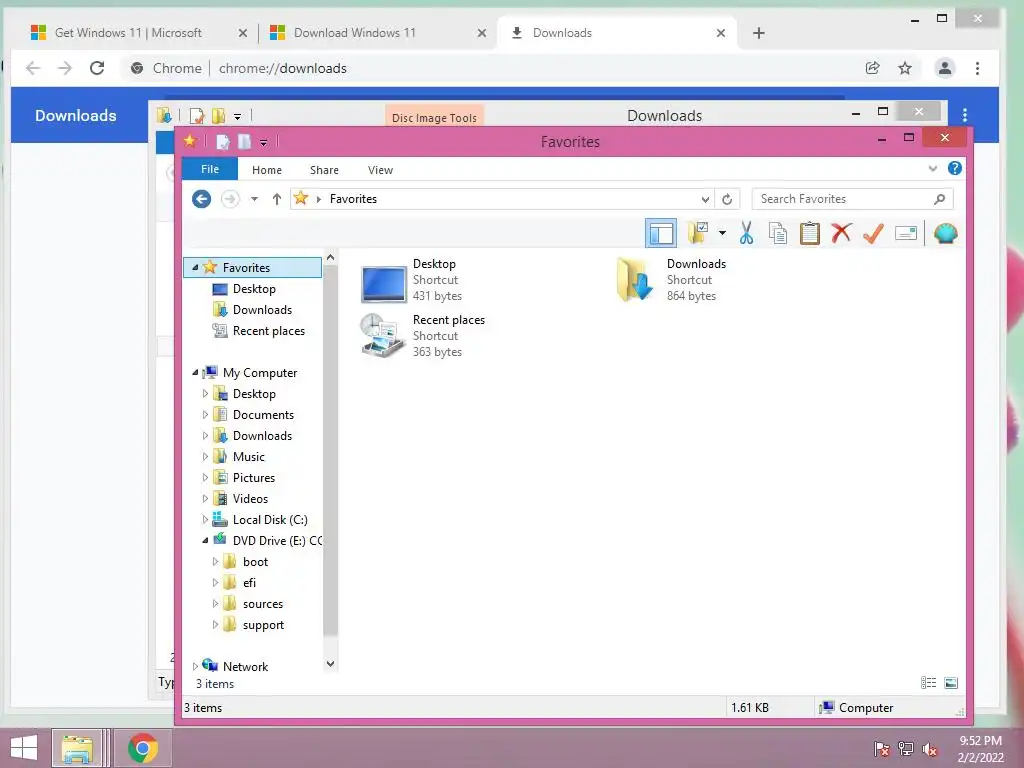Select Network in navigation tree
Screen dimensions: 1024x768
pos(245,666)
